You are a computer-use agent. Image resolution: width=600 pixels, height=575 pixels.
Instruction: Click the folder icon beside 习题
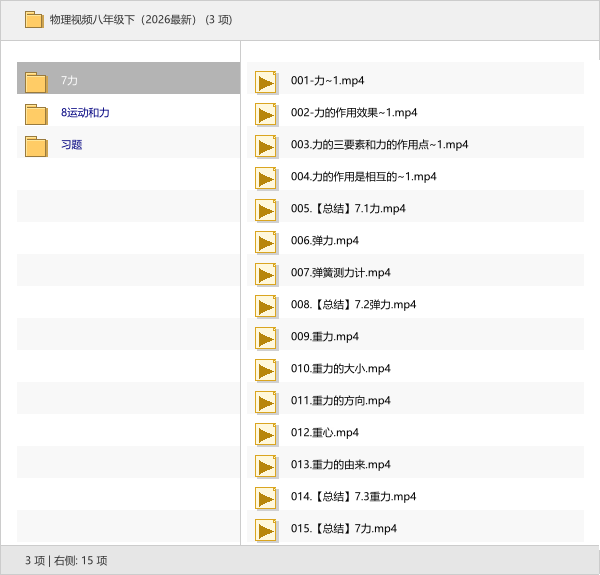tap(36, 145)
